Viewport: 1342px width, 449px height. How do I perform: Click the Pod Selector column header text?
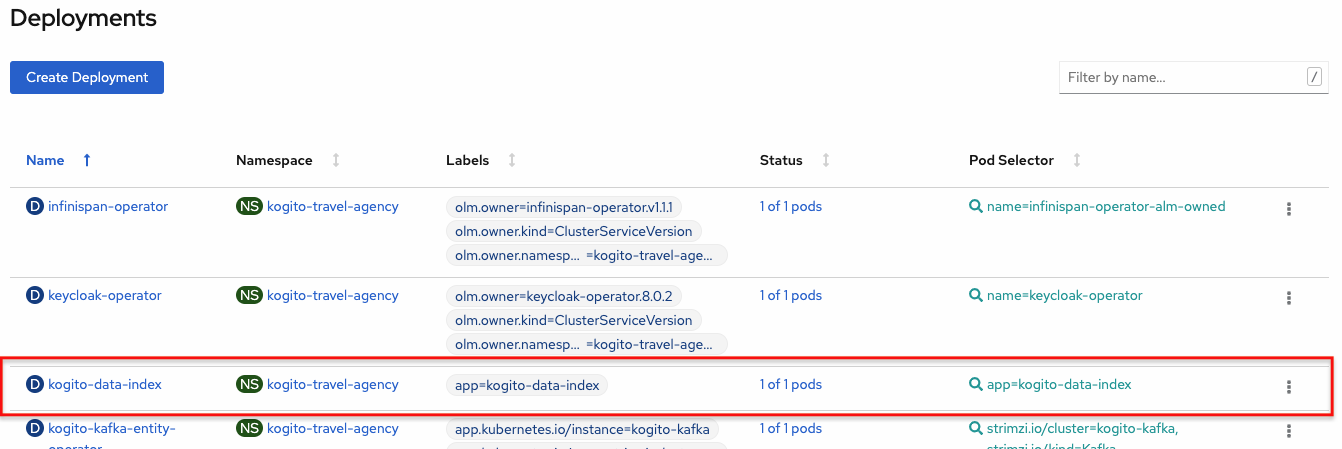[1011, 160]
